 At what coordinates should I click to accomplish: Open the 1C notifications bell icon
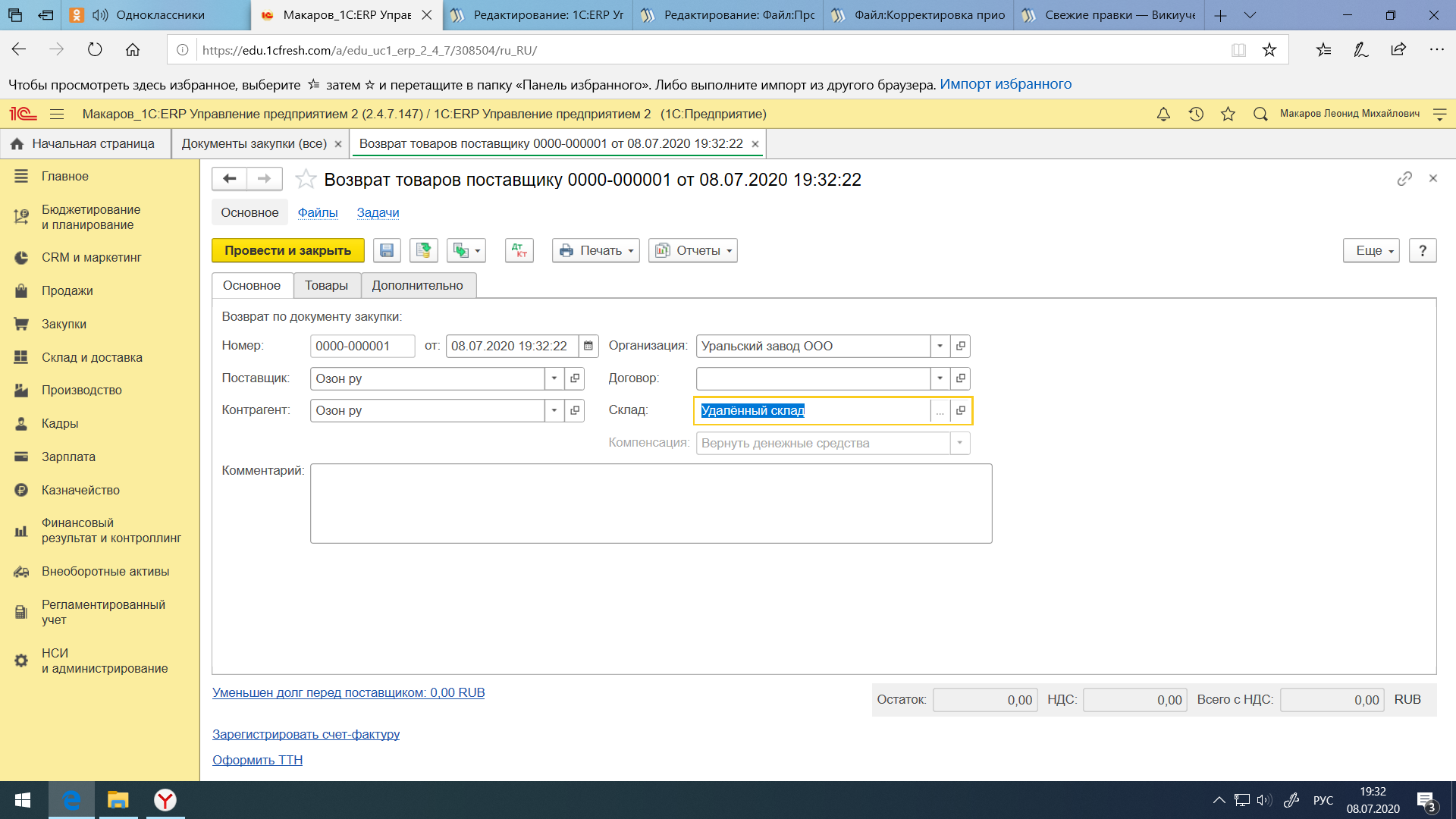[1163, 114]
